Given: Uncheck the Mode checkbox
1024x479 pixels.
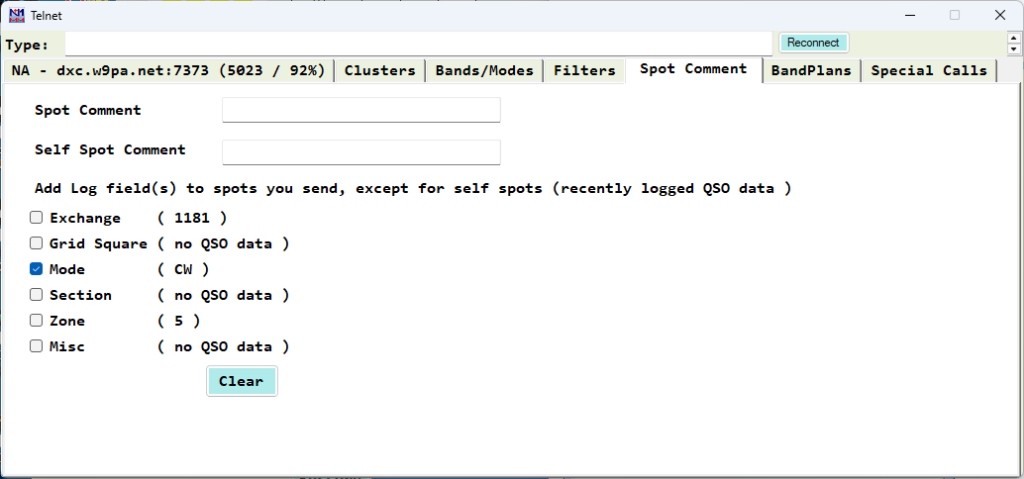Looking at the screenshot, I should coord(36,270).
